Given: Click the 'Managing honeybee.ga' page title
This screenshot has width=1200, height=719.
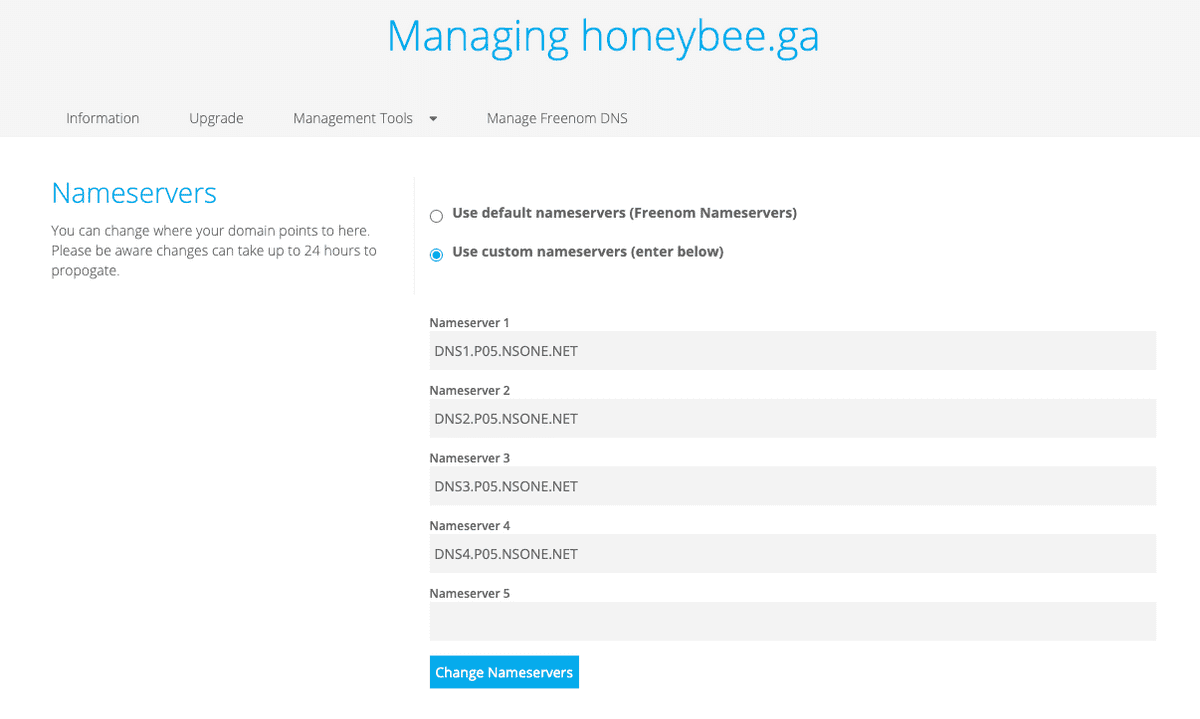Looking at the screenshot, I should (x=602, y=36).
